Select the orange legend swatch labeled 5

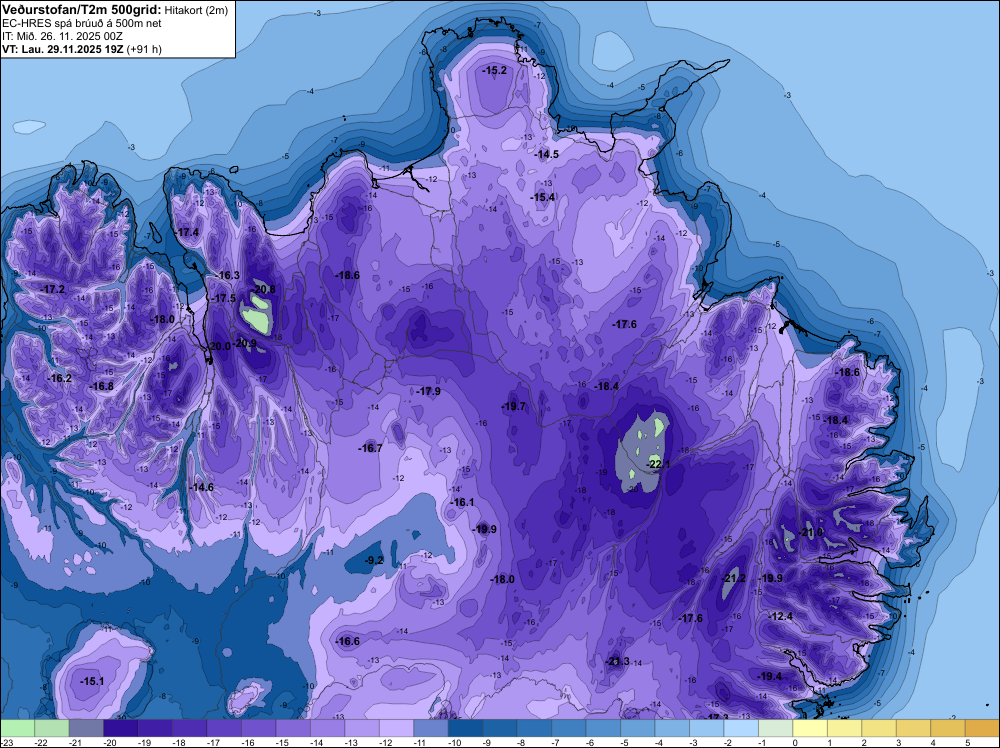(x=982, y=728)
